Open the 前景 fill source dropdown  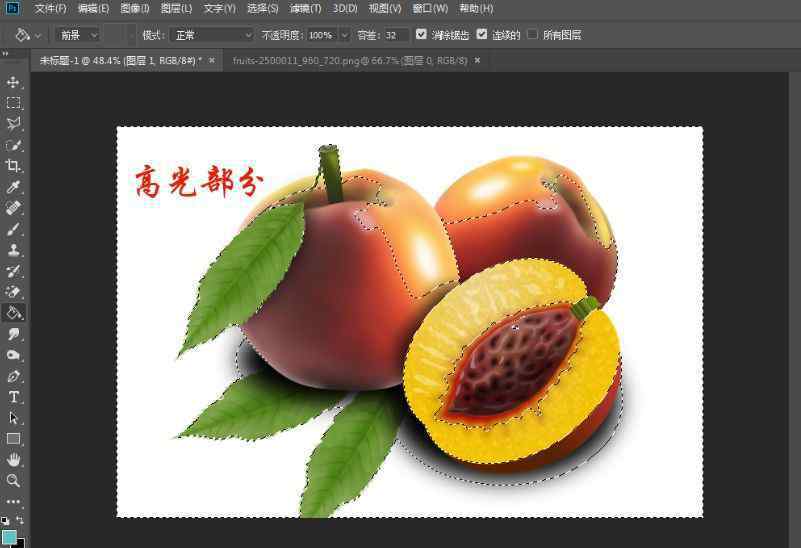pos(78,35)
